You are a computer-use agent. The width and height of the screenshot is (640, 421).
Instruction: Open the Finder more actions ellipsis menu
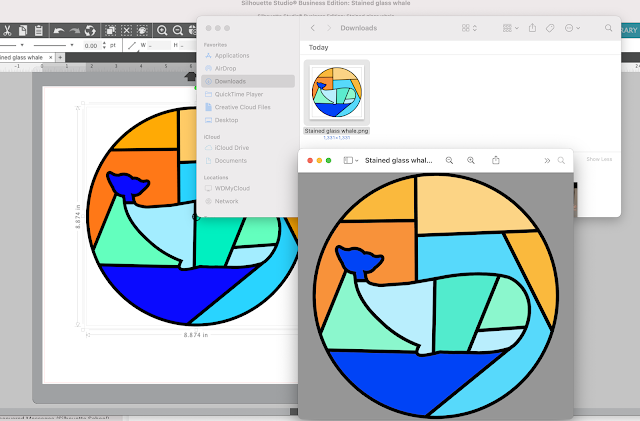[x=572, y=28]
